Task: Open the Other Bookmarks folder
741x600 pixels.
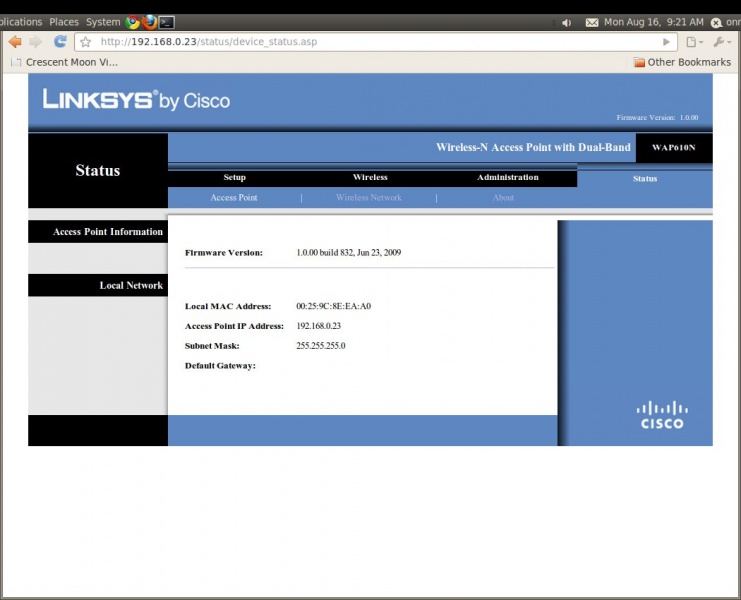Action: 682,62
